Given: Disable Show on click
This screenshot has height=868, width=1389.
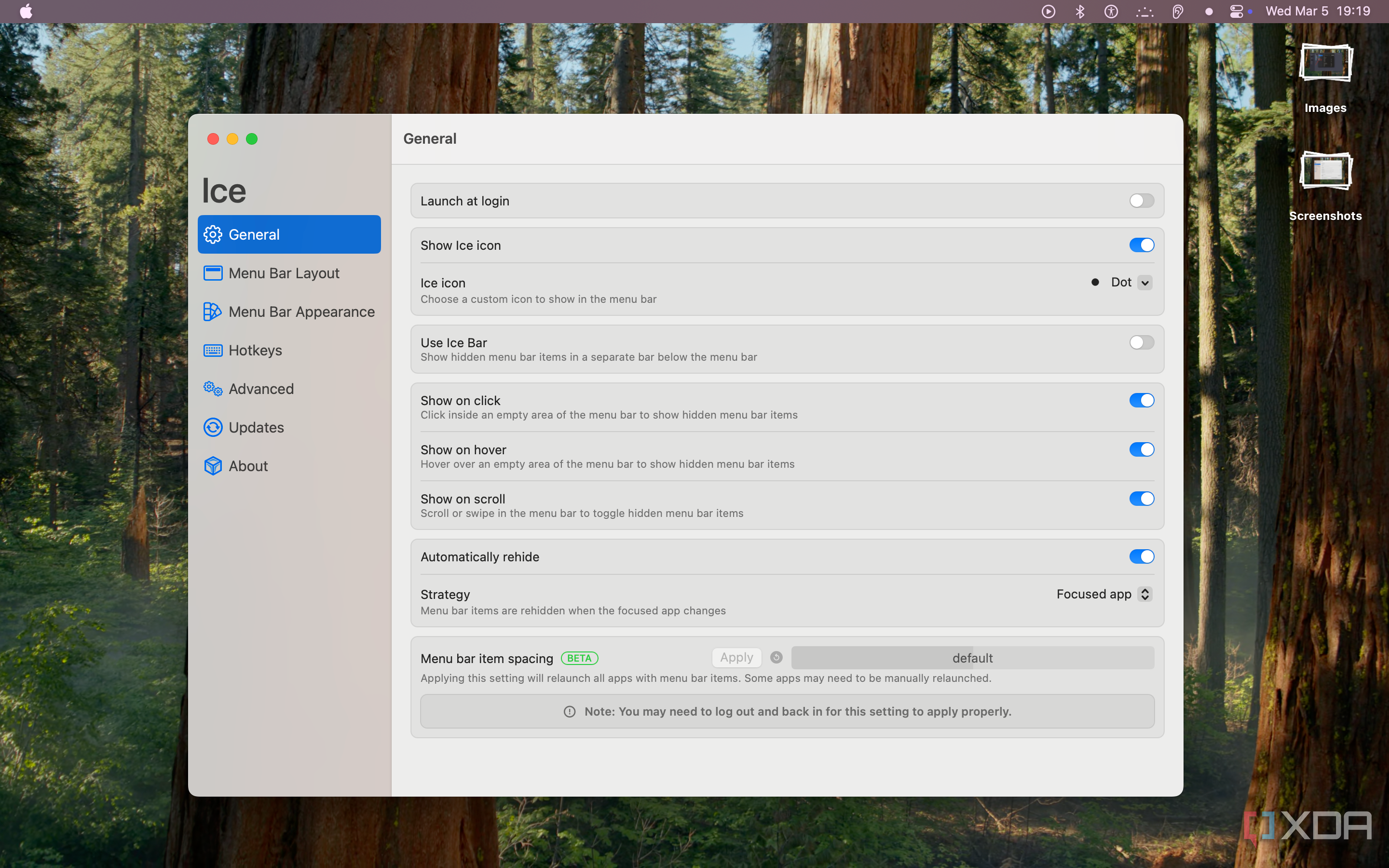Looking at the screenshot, I should 1141,400.
